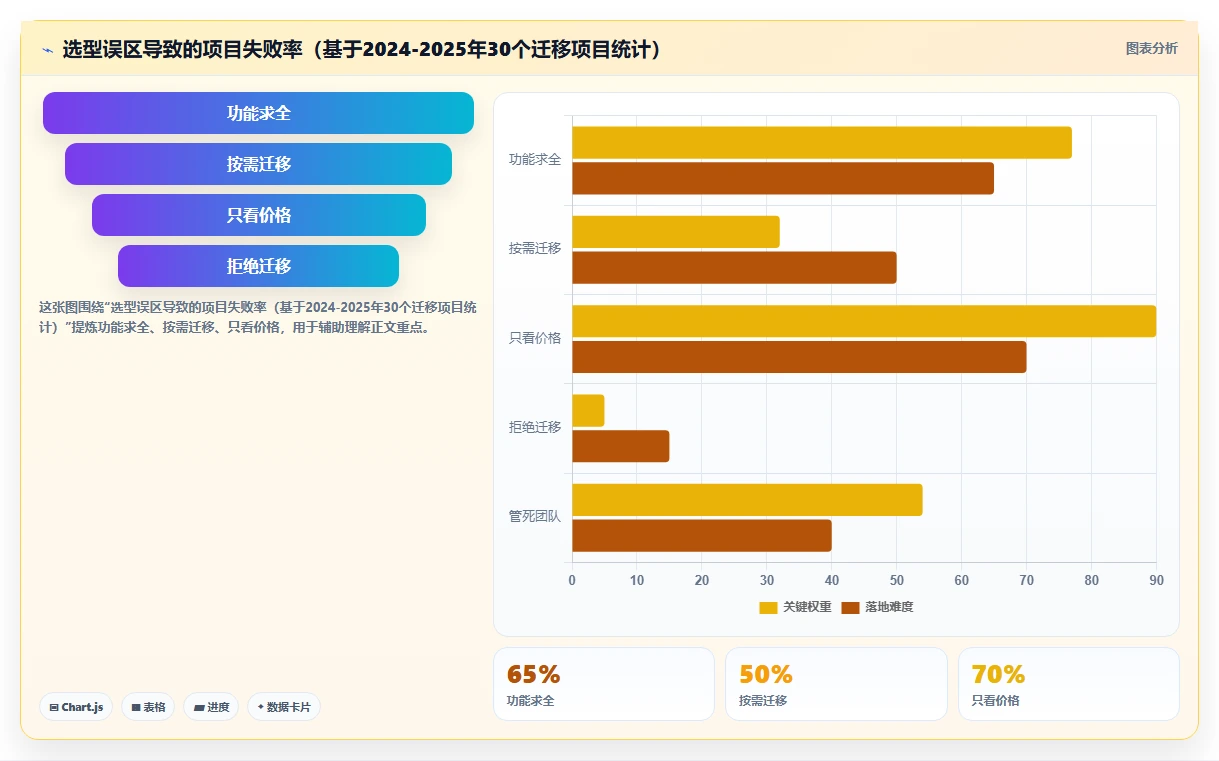Click the brown 落地难度 bar for 按需迁移

734,267
